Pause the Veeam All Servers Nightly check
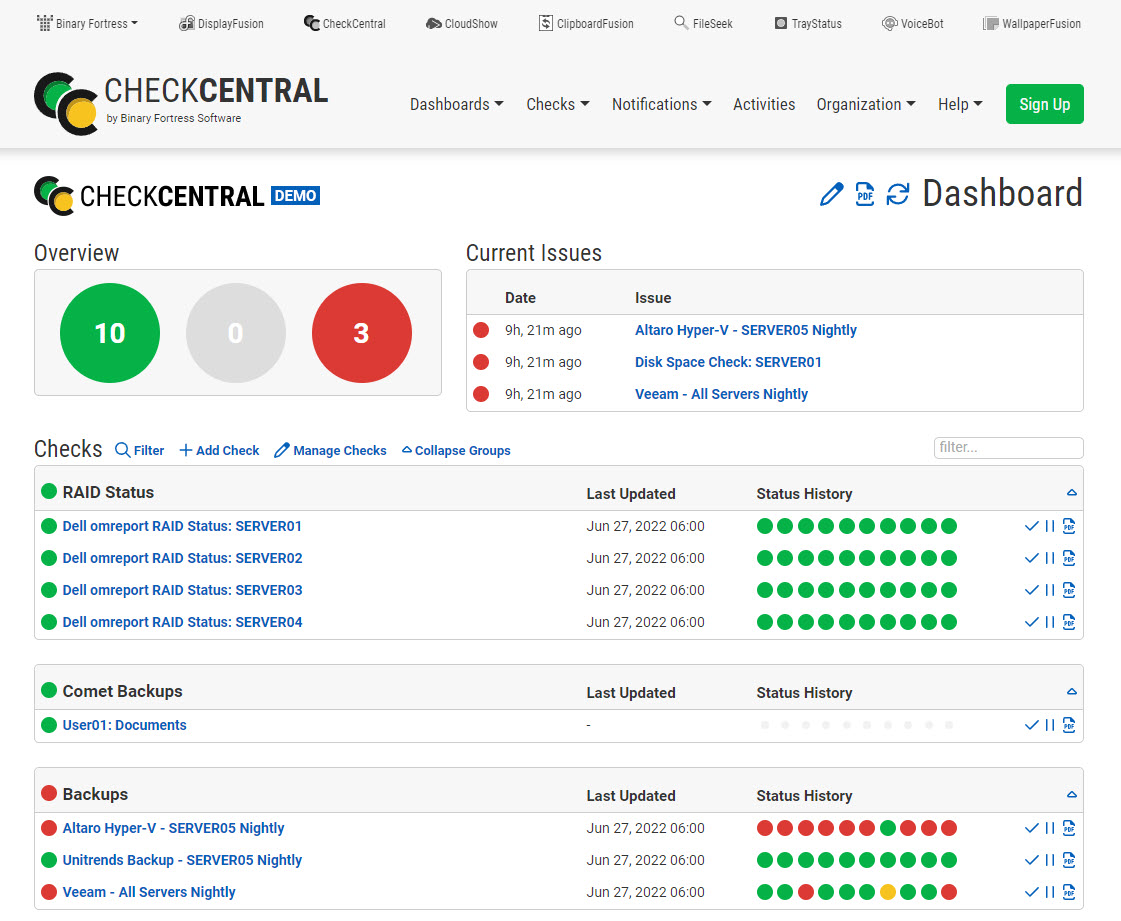Image resolution: width=1121 pixels, height=921 pixels. pyautogui.click(x=1050, y=892)
